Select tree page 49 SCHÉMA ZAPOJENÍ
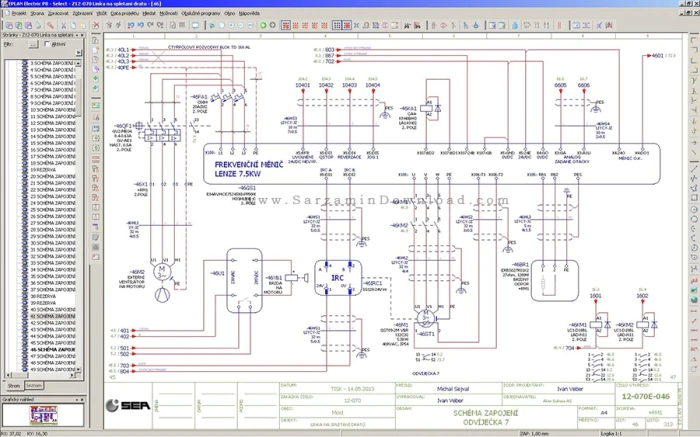700x437 pixels. point(53,369)
